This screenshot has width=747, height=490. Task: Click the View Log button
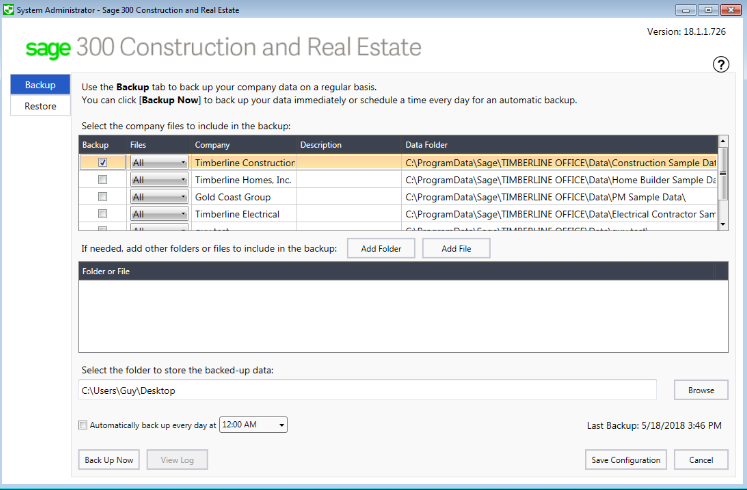pos(177,460)
